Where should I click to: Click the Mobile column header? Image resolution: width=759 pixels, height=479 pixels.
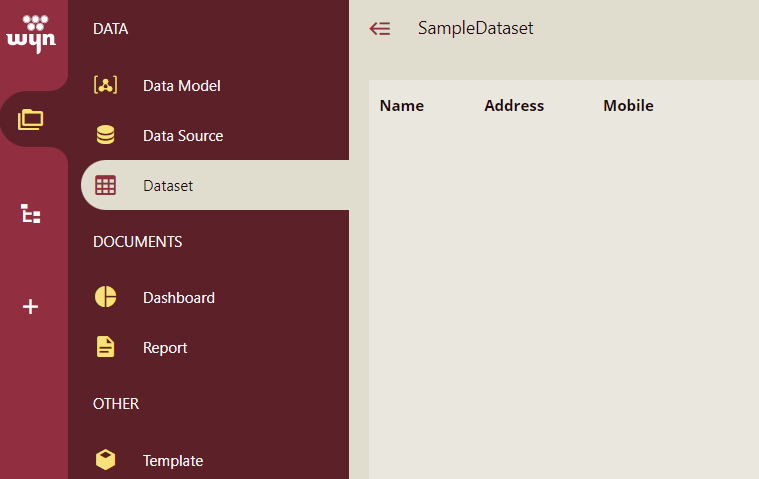pyautogui.click(x=628, y=106)
